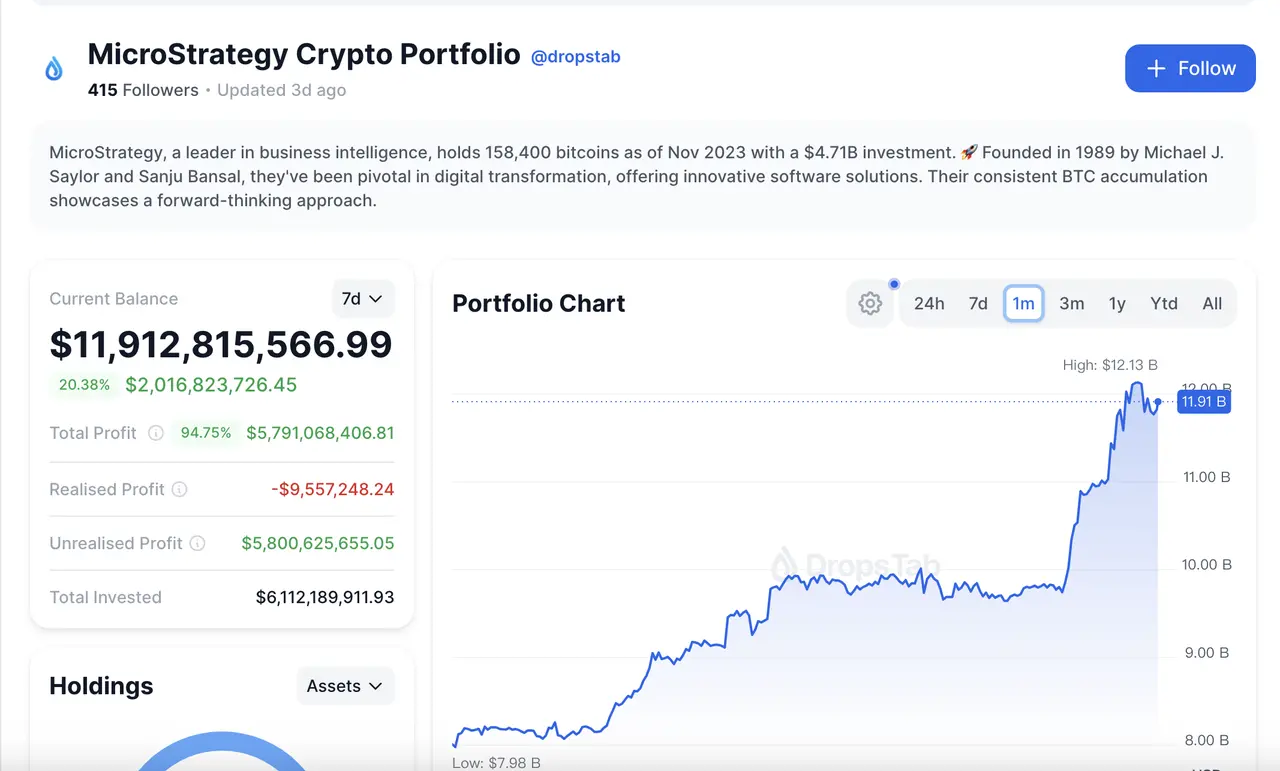The image size is (1280, 771).
Task: Show the 1y chart range
Action: [1117, 304]
